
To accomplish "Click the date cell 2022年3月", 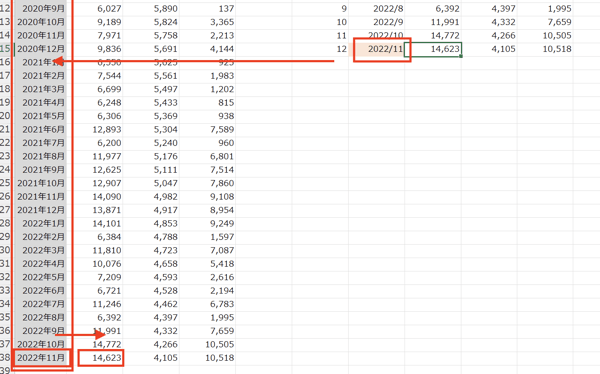I will pos(41,250).
